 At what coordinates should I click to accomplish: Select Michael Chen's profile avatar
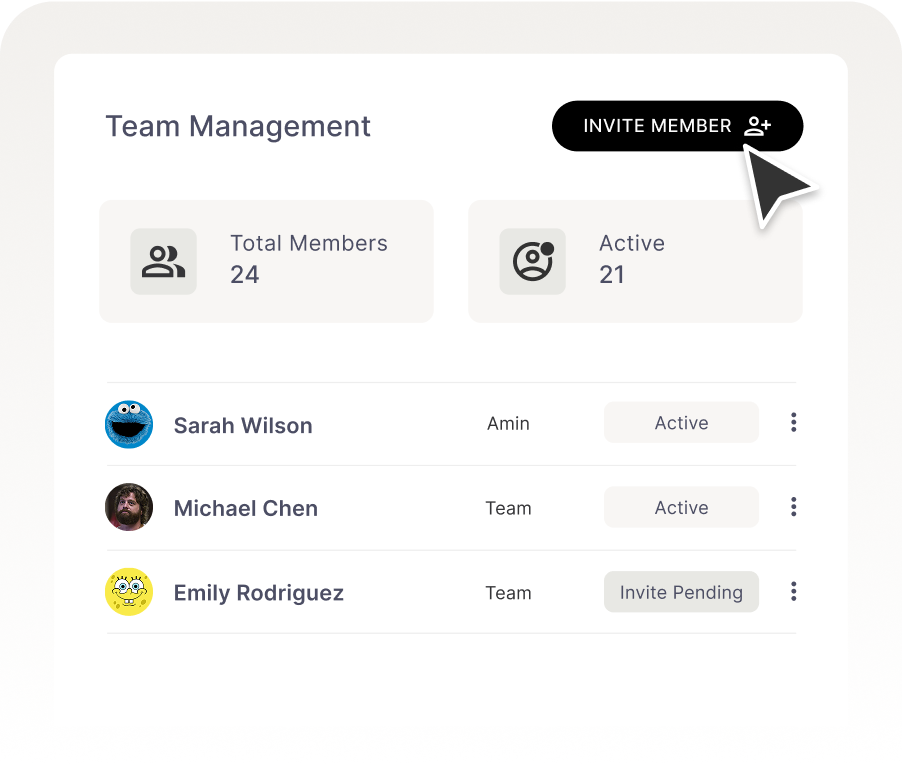point(129,508)
